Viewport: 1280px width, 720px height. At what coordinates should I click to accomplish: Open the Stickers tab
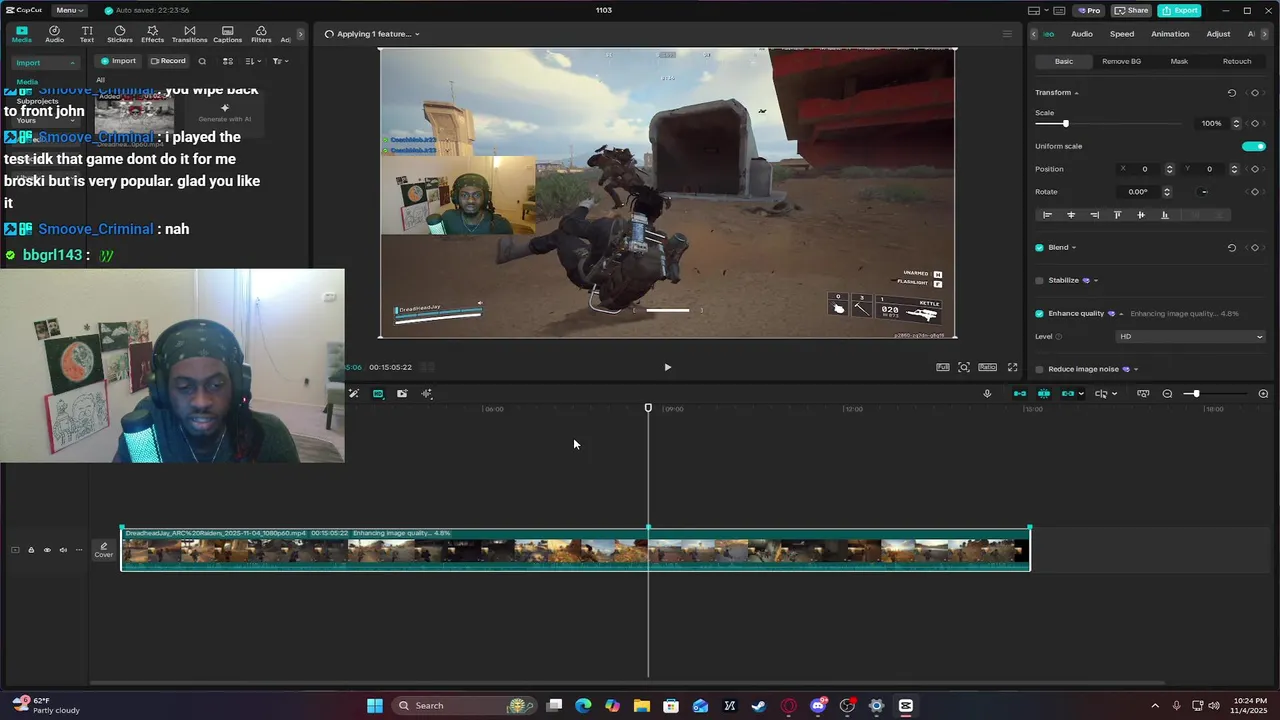pos(120,34)
